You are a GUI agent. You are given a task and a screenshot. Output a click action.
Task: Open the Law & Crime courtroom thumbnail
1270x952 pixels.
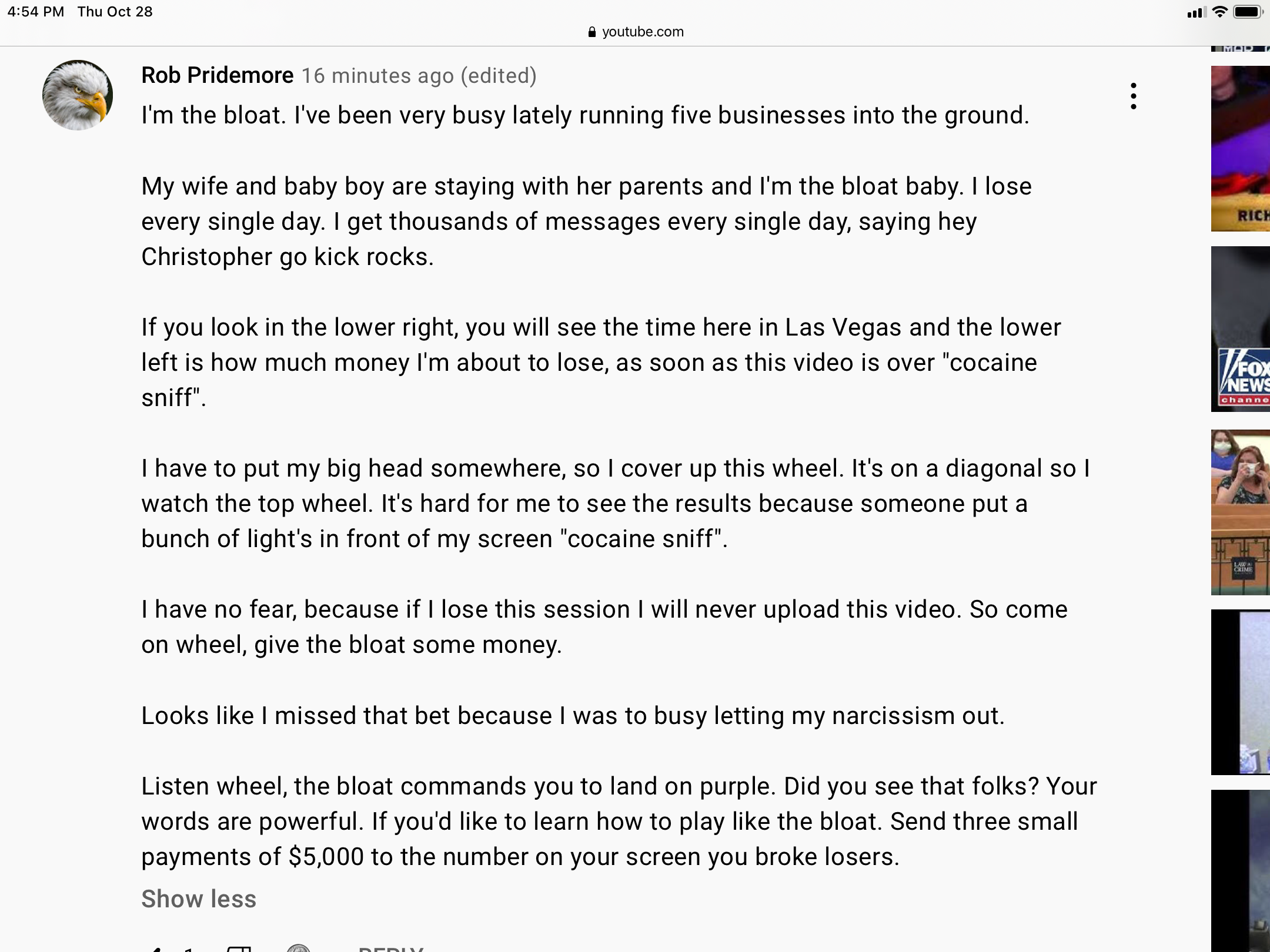pos(1241,512)
